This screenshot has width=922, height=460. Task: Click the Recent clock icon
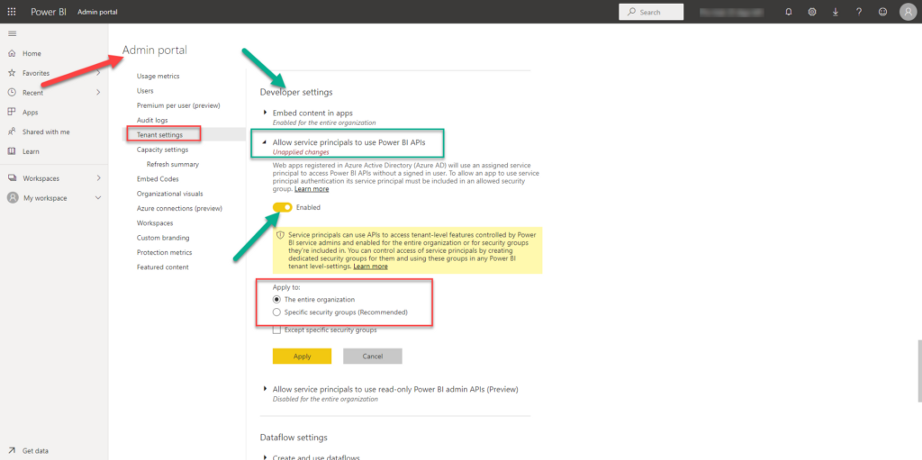tap(12, 92)
